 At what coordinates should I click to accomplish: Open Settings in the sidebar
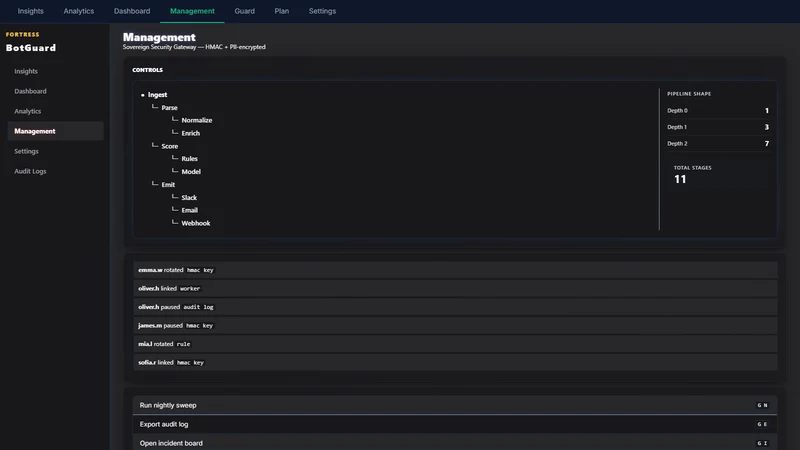55,152
